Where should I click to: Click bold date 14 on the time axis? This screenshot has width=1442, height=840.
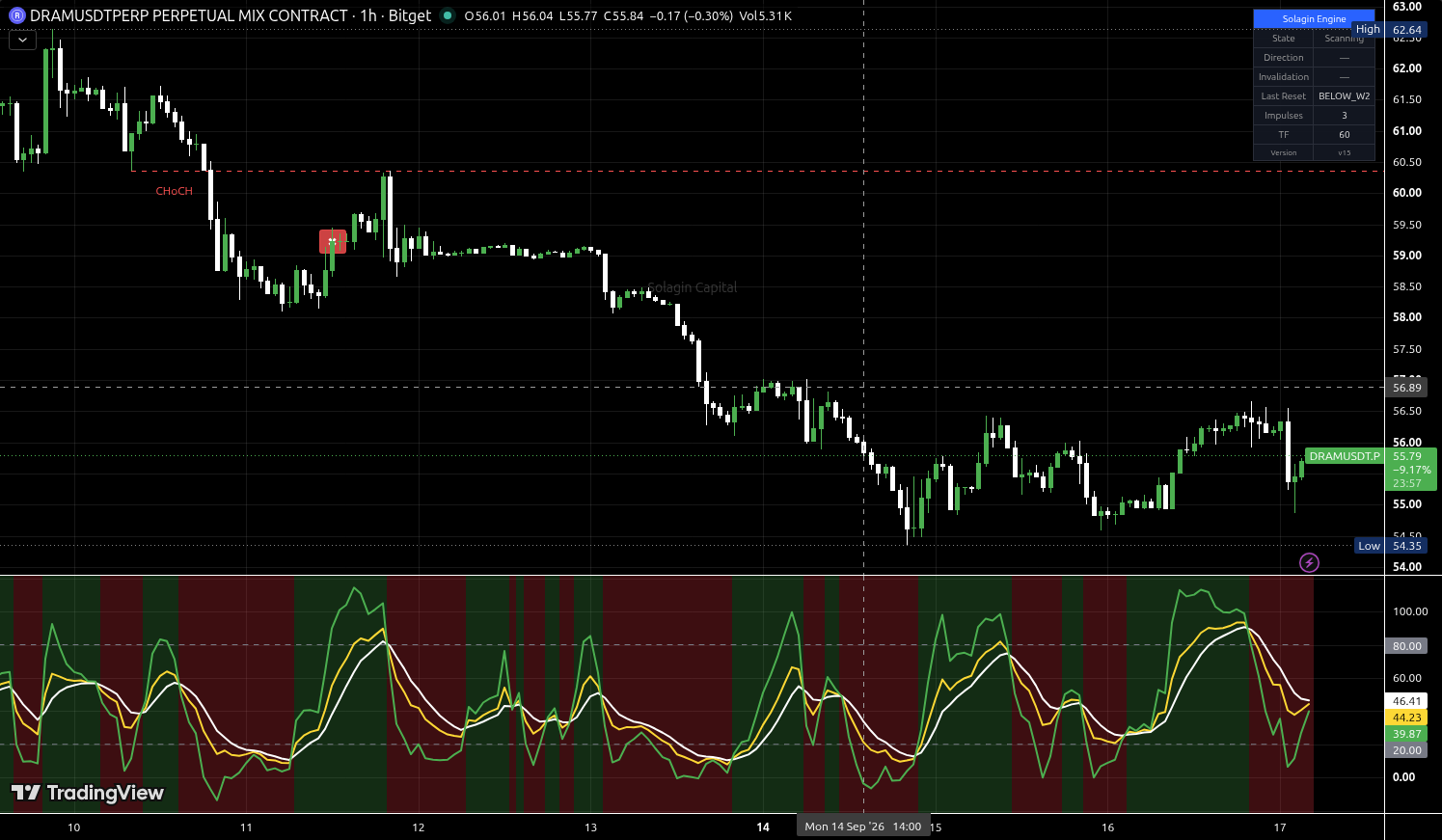pyautogui.click(x=763, y=827)
